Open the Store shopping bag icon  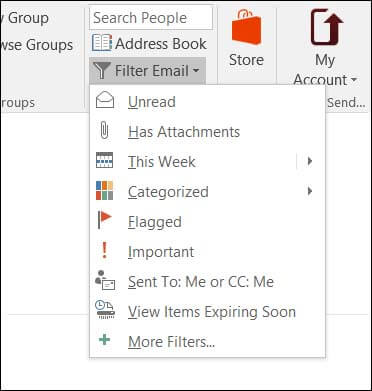[x=247, y=27]
